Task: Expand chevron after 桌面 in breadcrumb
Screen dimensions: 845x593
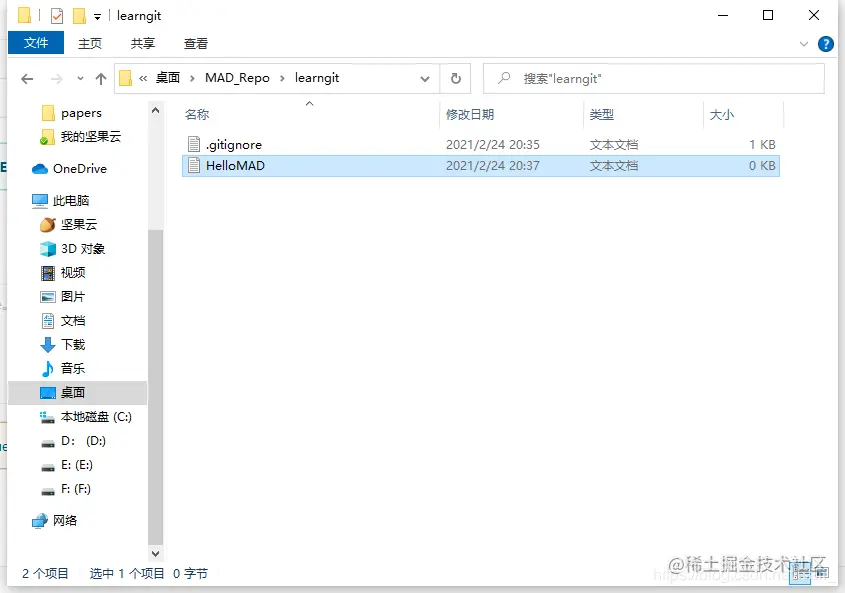Action: (192, 79)
